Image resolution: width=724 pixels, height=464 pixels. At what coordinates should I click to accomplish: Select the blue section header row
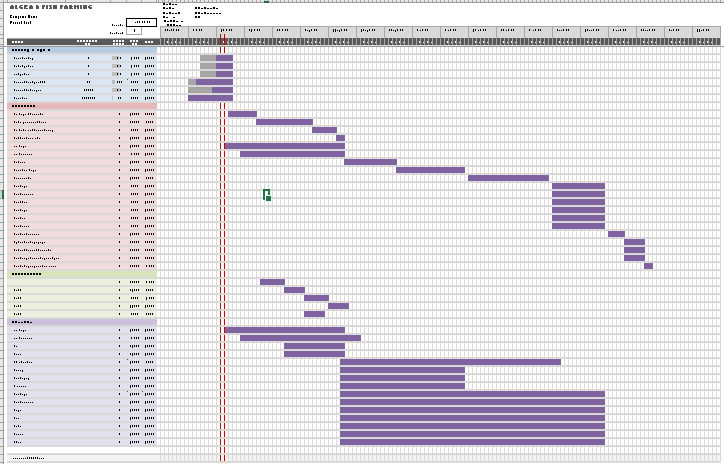point(82,49)
